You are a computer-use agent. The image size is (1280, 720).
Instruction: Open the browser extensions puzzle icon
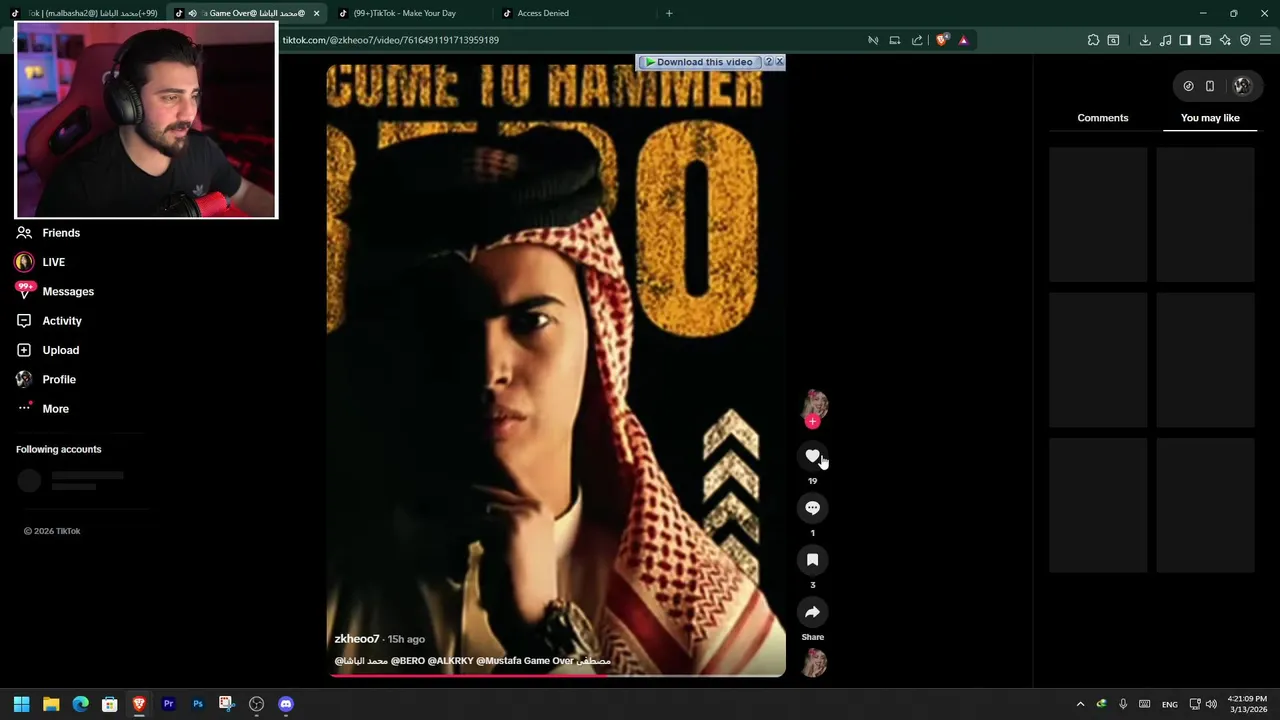[x=1093, y=40]
